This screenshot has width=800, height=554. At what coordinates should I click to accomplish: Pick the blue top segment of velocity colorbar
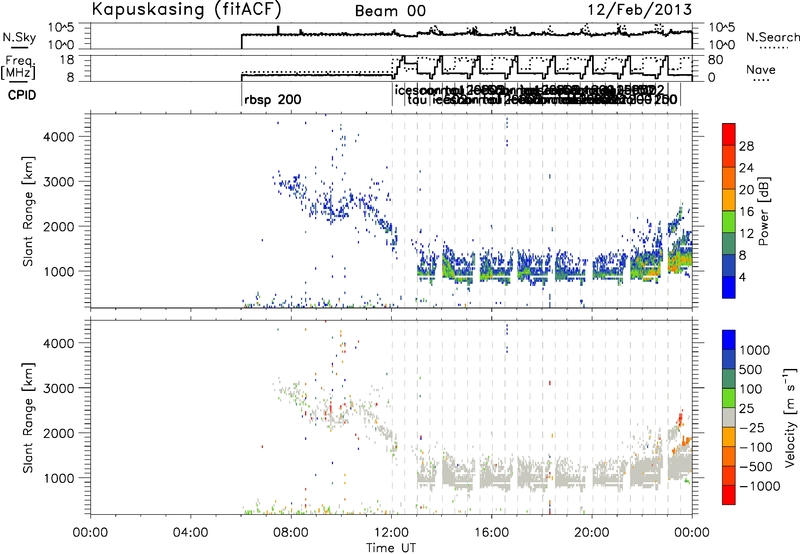coord(729,340)
